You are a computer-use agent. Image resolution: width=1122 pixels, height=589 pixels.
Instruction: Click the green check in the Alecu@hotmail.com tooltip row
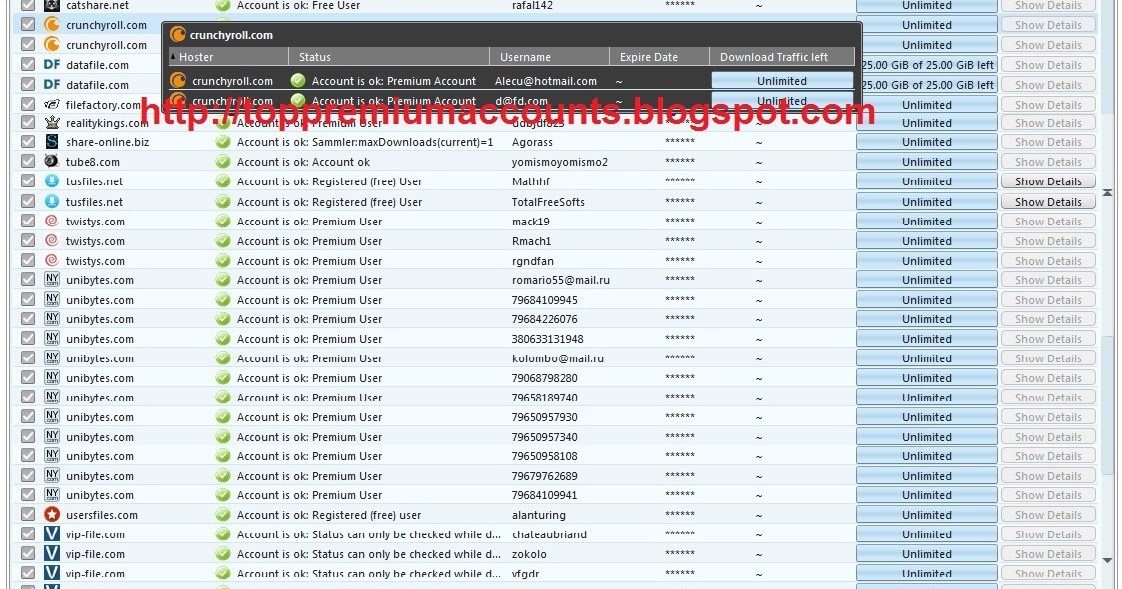click(298, 80)
